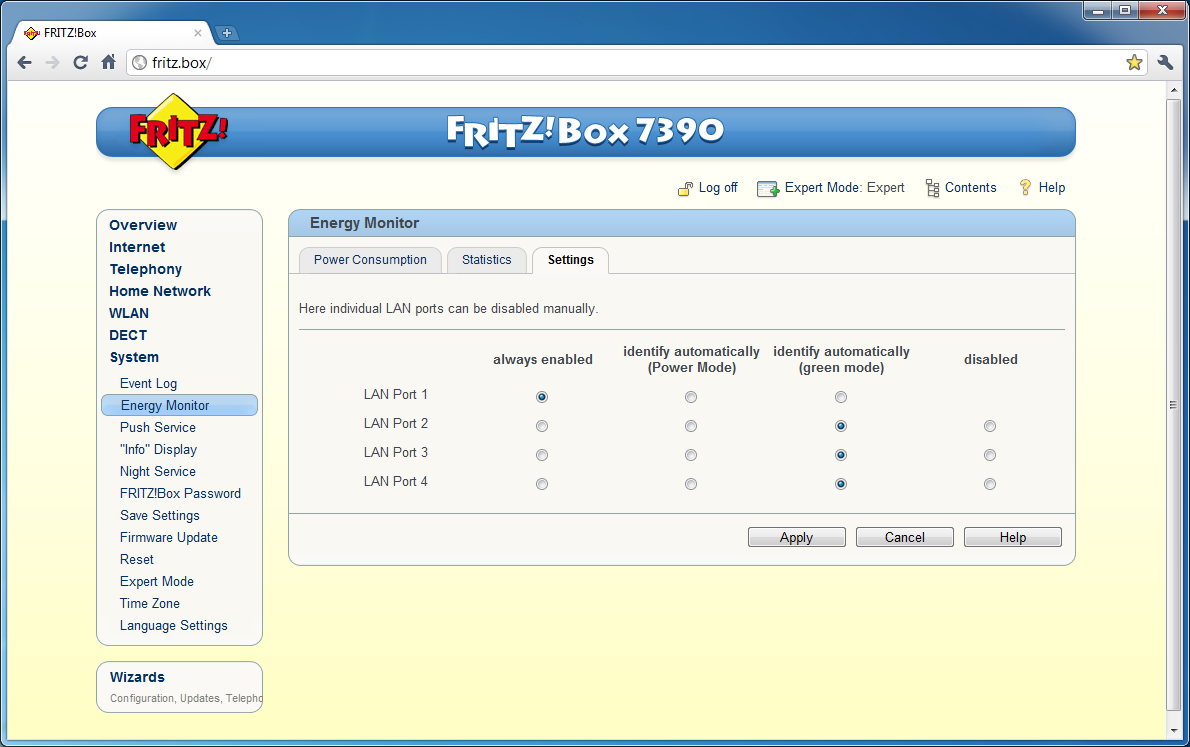Screen dimensions: 1190x747
Task: Reload the page with refresh icon
Action: pyautogui.click(x=80, y=62)
